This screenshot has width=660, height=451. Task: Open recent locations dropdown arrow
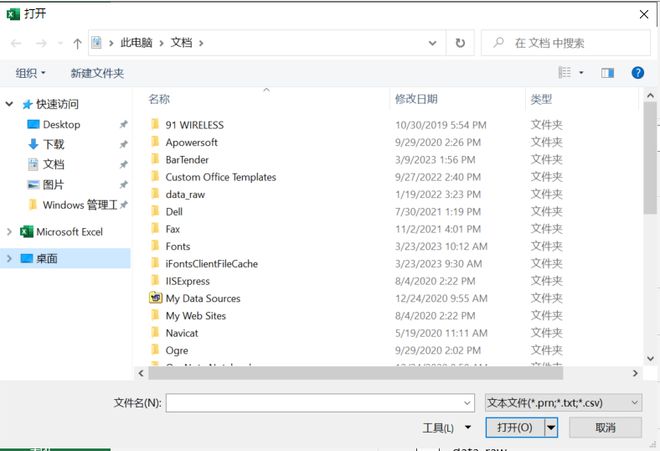coord(60,43)
